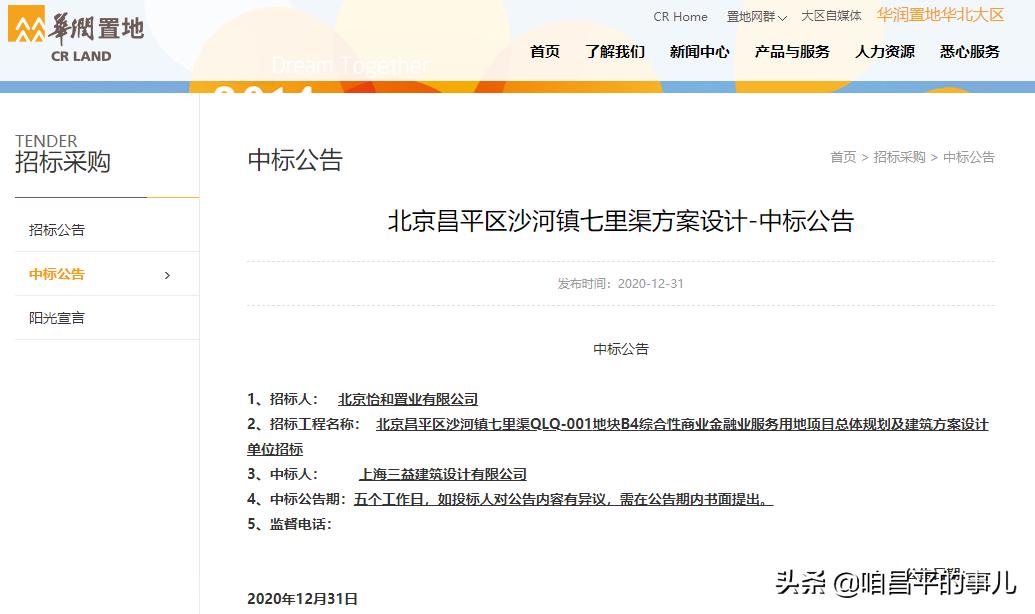Click 了解我们 in the navigation
Viewport: 1035px width, 614px height.
point(614,52)
